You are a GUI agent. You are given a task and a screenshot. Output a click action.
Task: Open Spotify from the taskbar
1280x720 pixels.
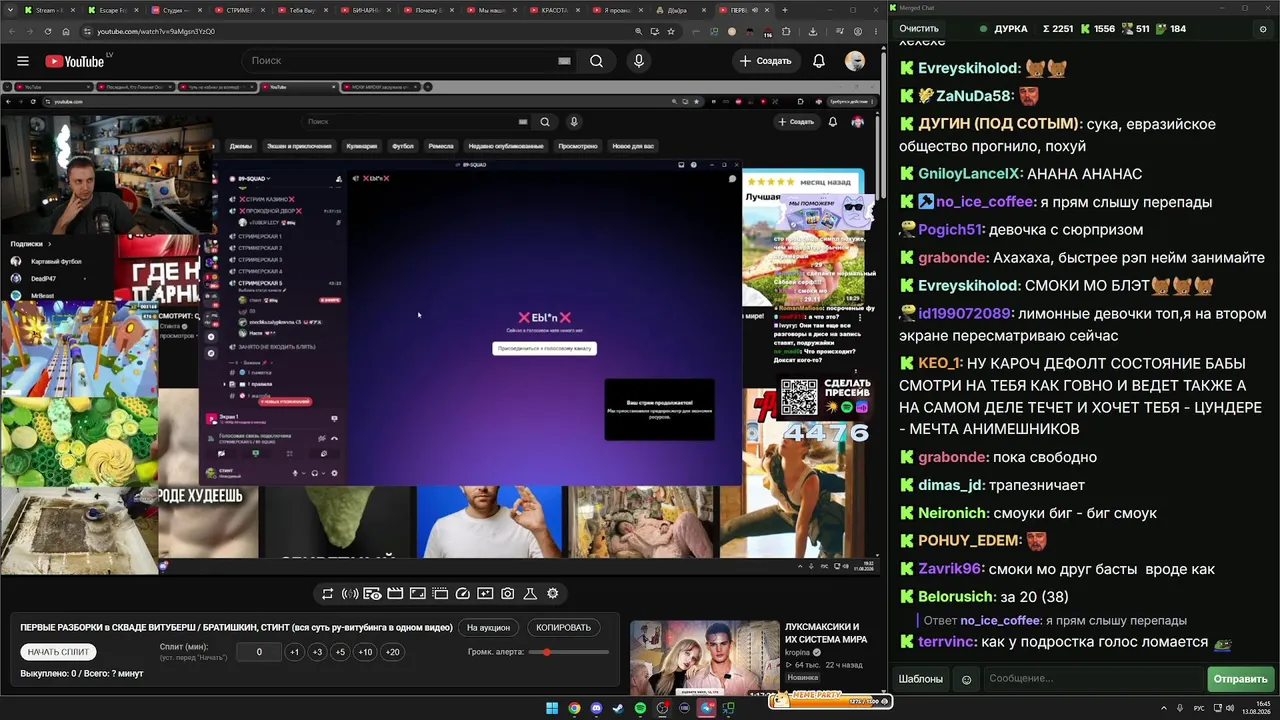(x=641, y=708)
